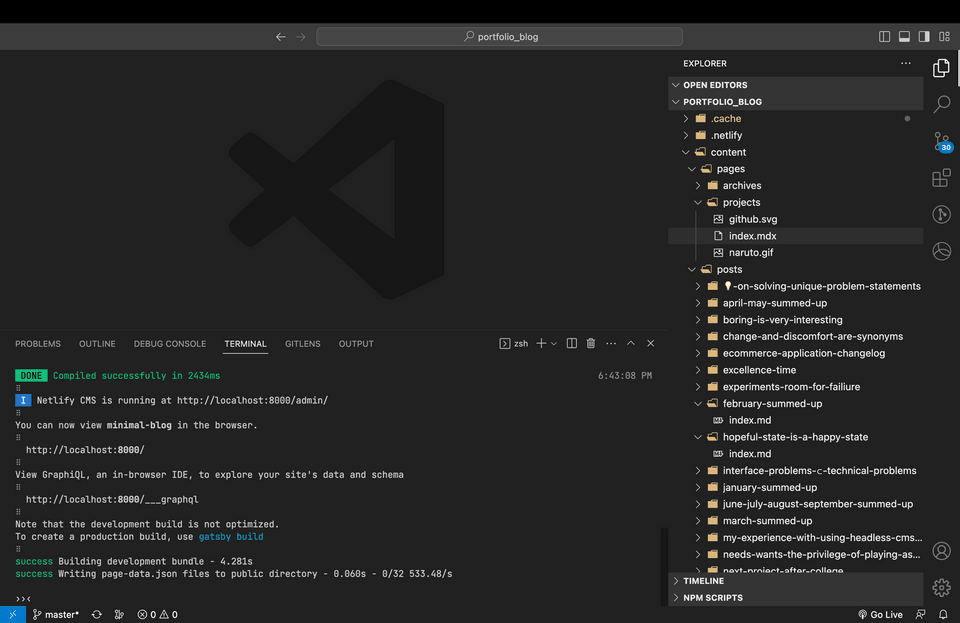Open http://localhost:8000/admin/ link in terminal
The height and width of the screenshot is (623, 960).
(252, 400)
